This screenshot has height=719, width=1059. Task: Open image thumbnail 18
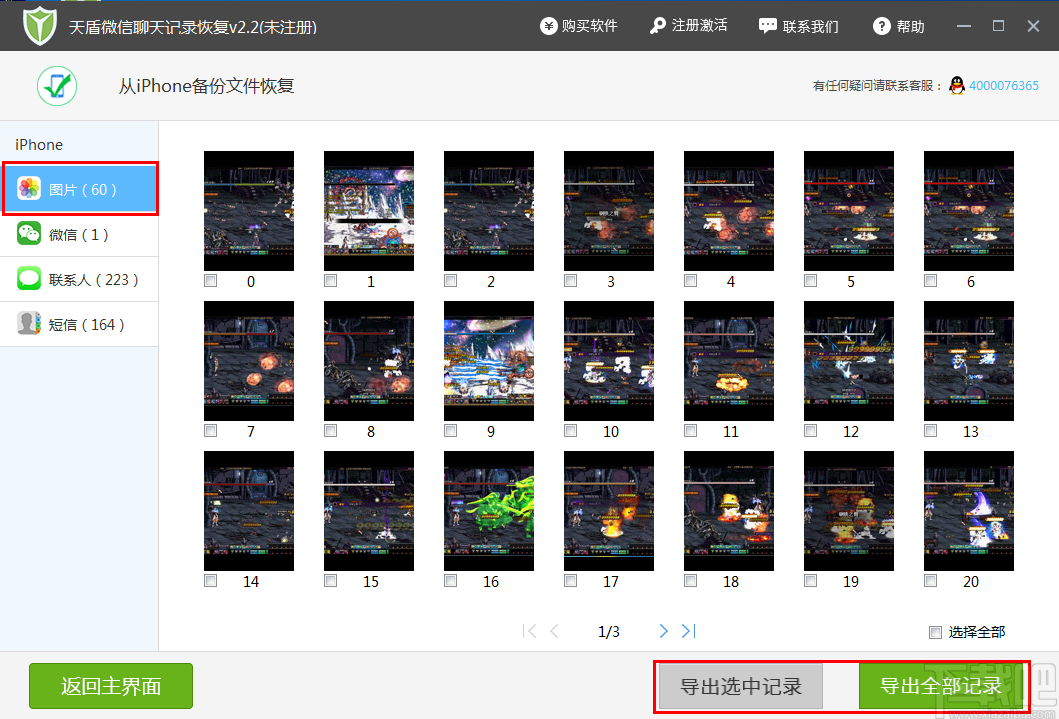click(x=729, y=510)
